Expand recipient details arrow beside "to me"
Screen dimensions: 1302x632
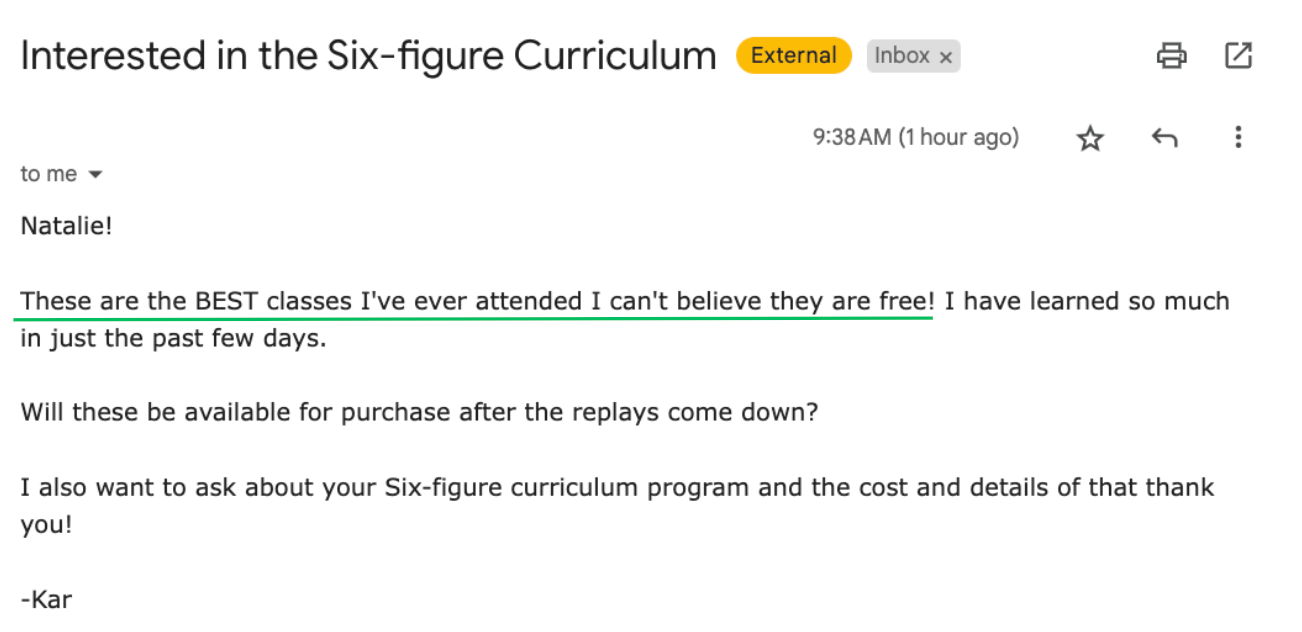point(95,175)
